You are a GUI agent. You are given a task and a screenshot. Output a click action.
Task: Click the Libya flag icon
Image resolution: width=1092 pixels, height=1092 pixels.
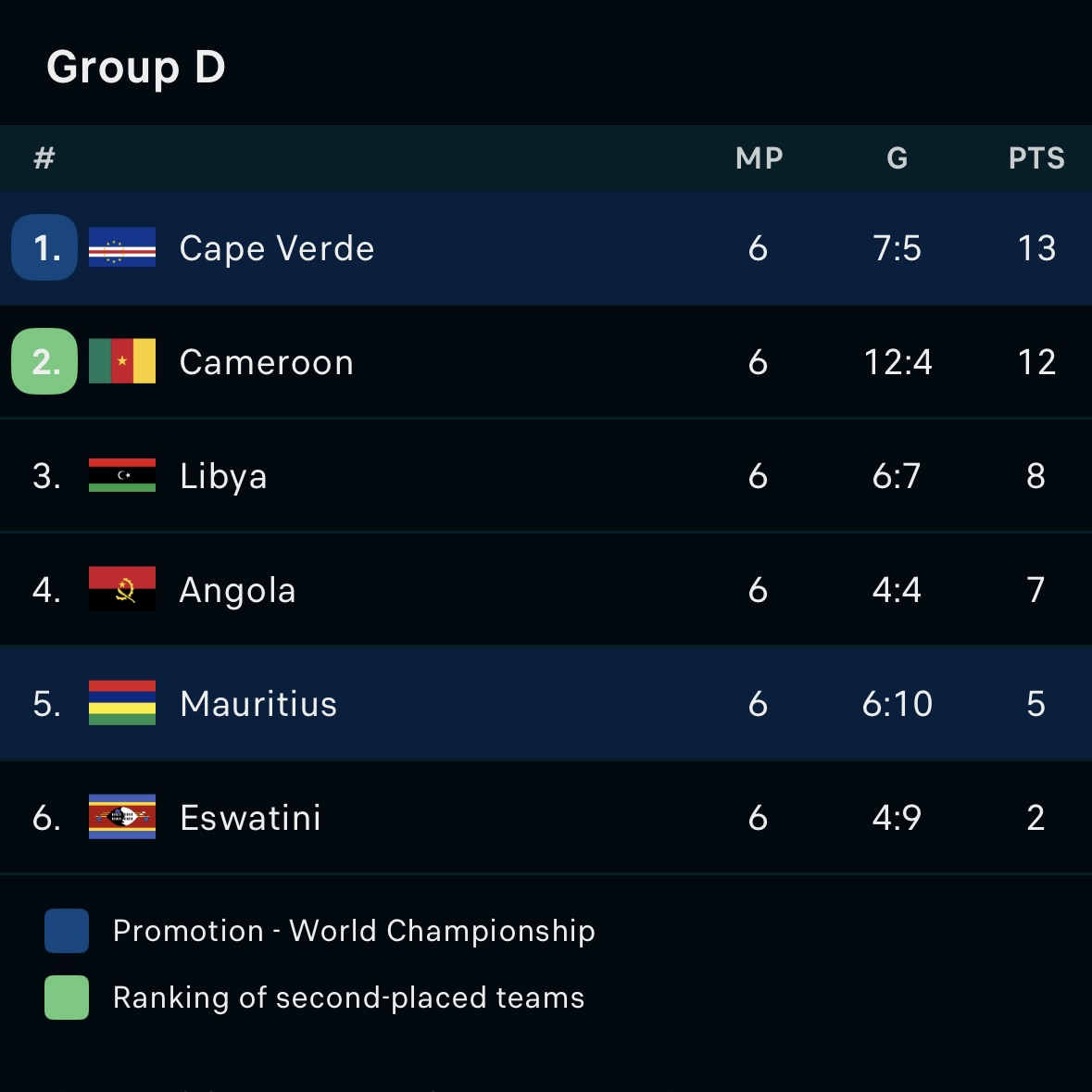click(122, 475)
